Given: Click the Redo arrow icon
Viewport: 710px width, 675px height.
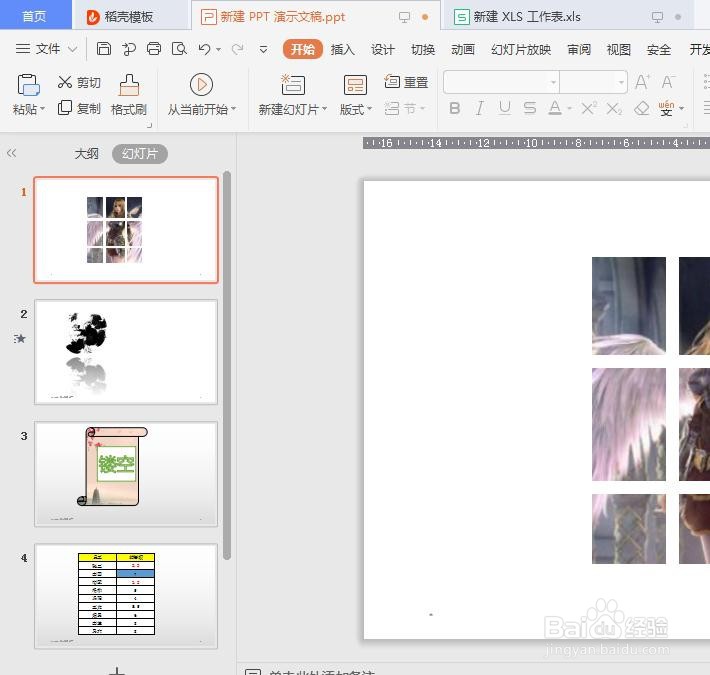Looking at the screenshot, I should tap(238, 48).
